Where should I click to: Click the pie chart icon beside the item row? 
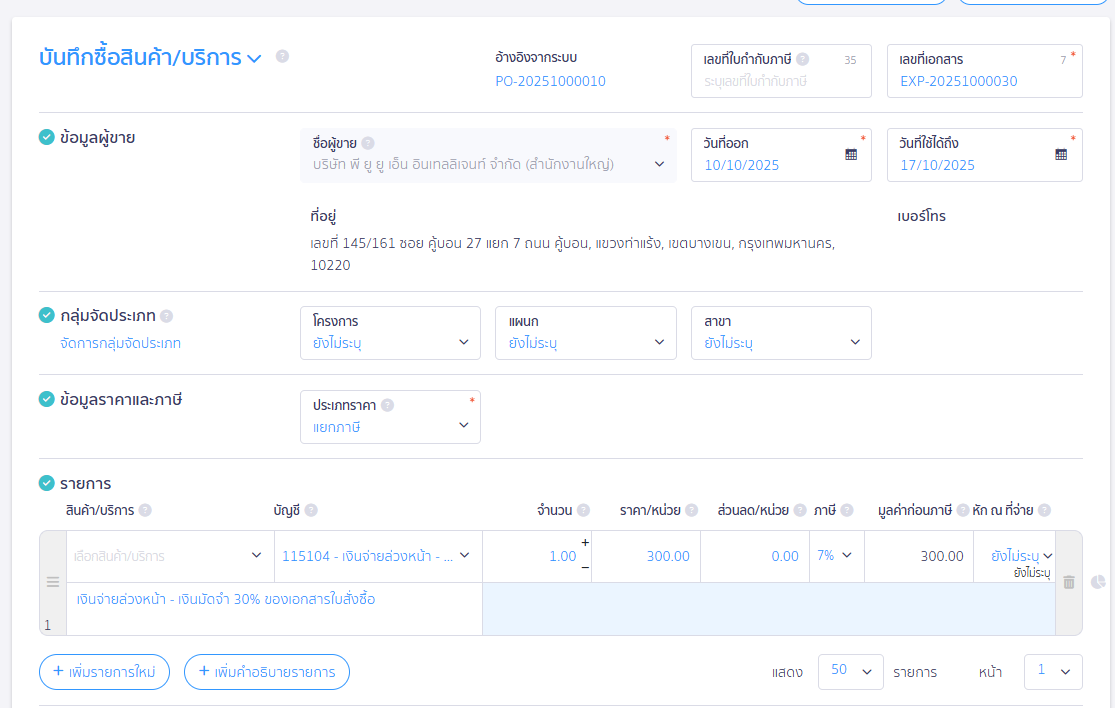pyautogui.click(x=1098, y=582)
